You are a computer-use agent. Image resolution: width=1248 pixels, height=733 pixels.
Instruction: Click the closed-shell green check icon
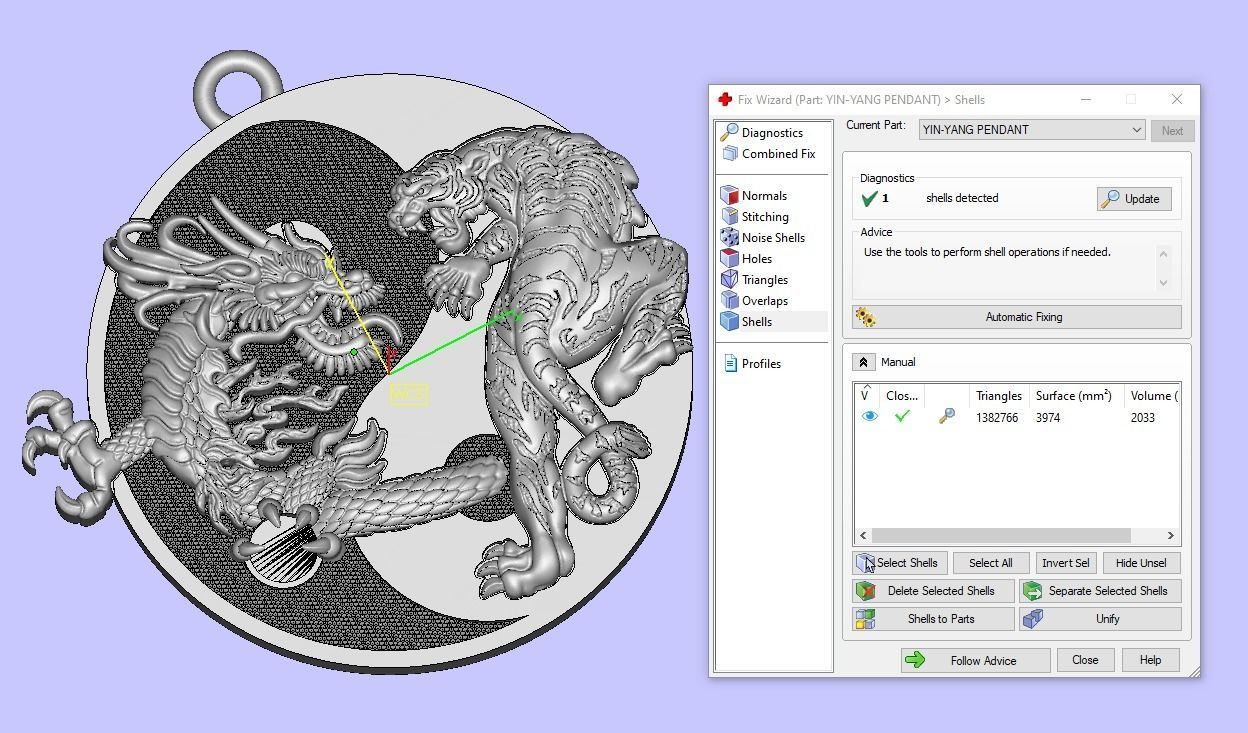(x=902, y=417)
